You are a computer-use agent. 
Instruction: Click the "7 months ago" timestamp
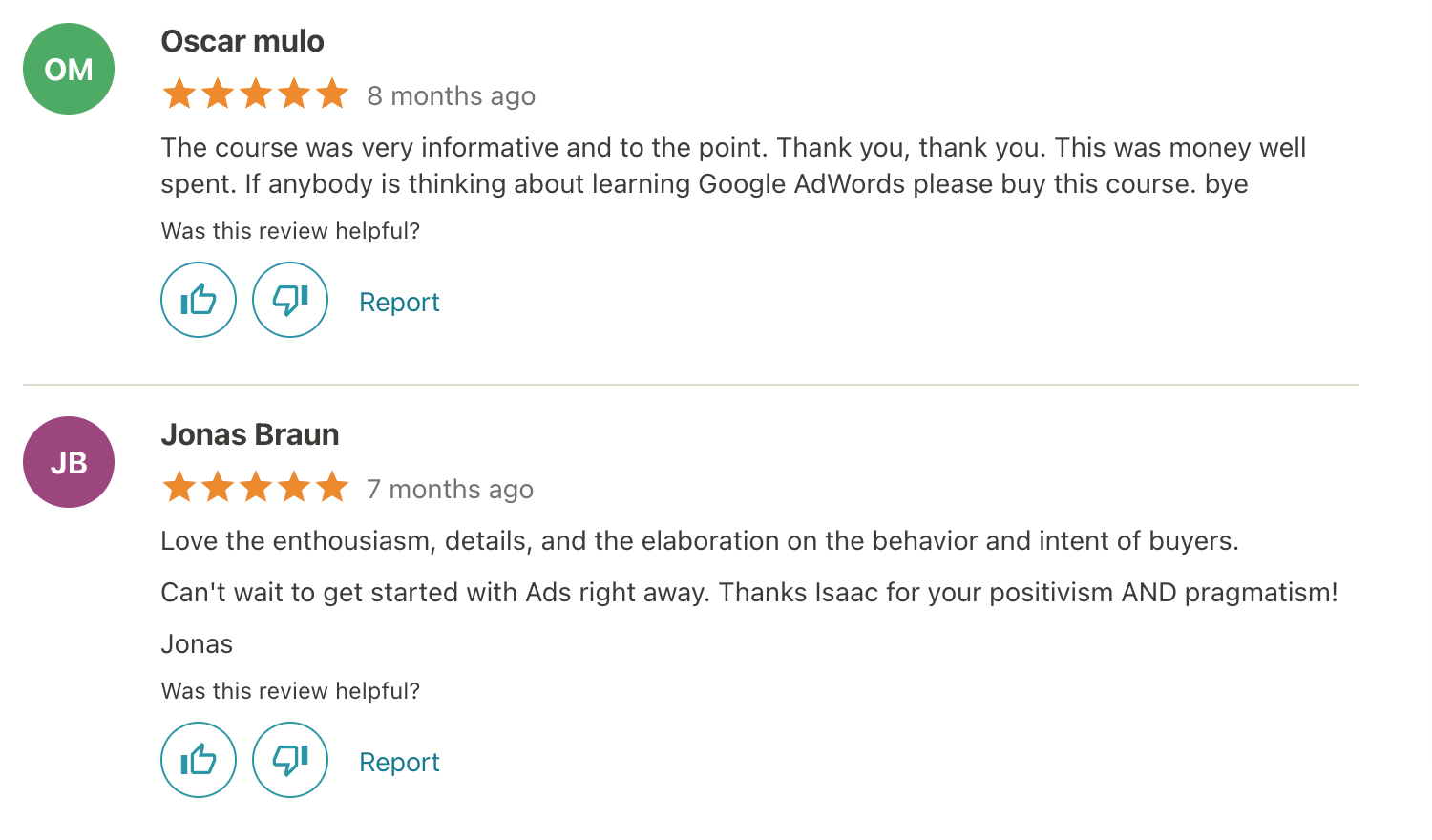coord(451,490)
